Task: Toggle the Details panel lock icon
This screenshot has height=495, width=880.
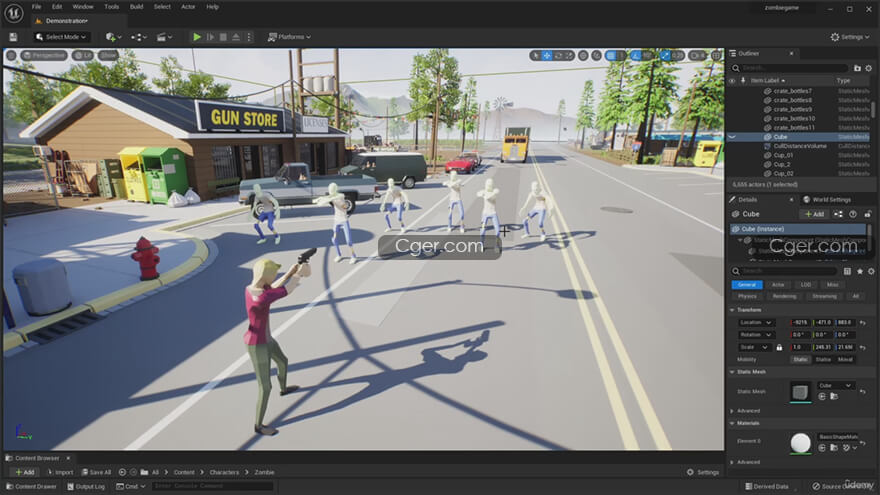Action: 868,214
